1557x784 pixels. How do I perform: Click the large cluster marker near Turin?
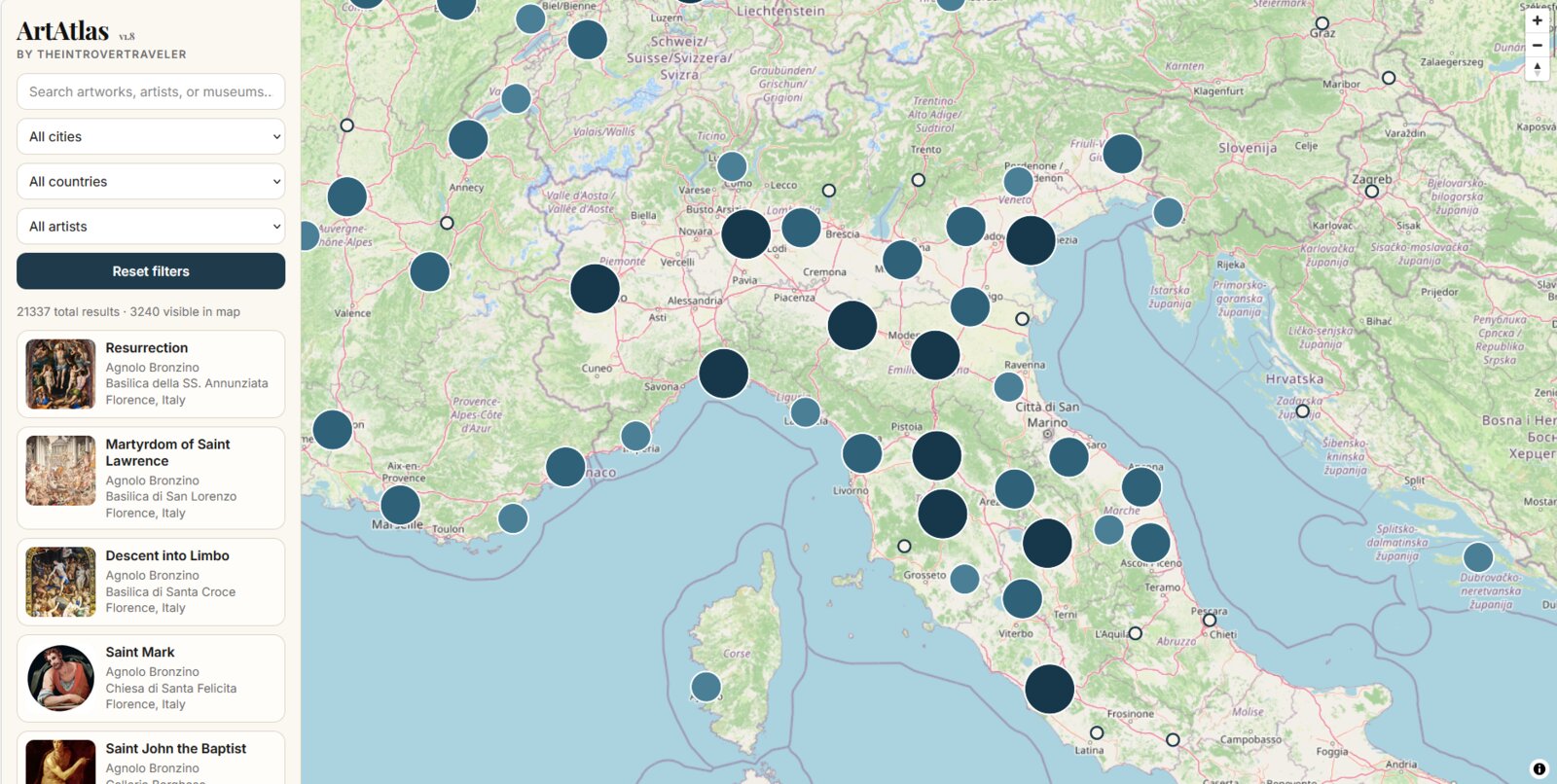click(595, 289)
